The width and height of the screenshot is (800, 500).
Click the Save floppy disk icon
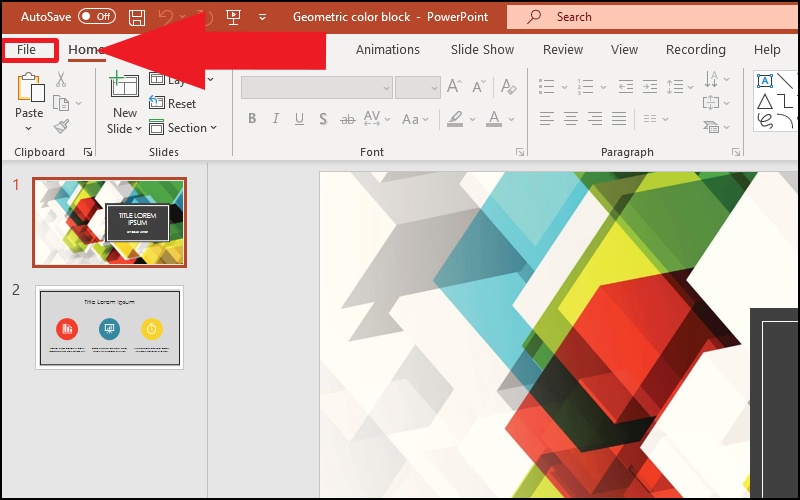point(137,17)
